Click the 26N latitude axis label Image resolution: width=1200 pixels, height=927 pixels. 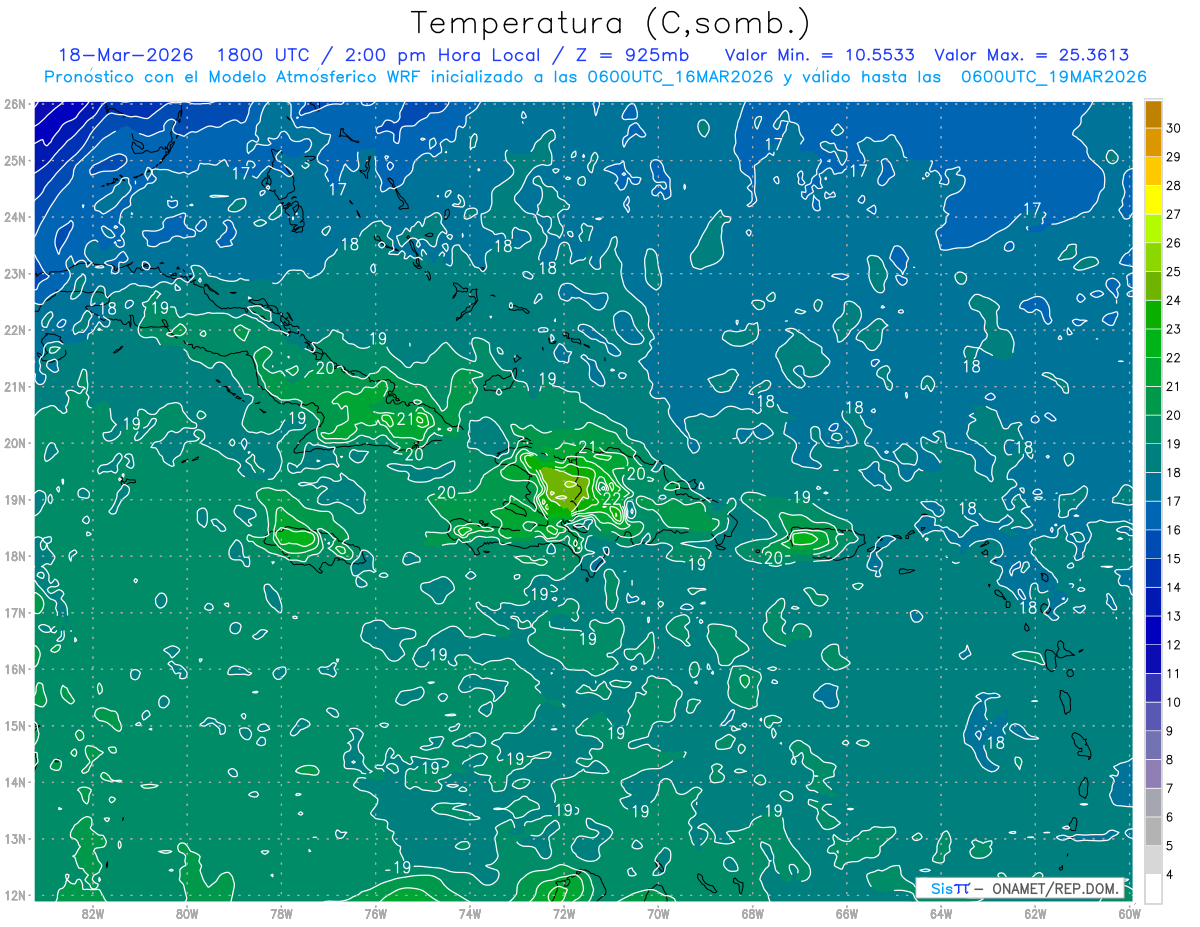pyautogui.click(x=15, y=104)
